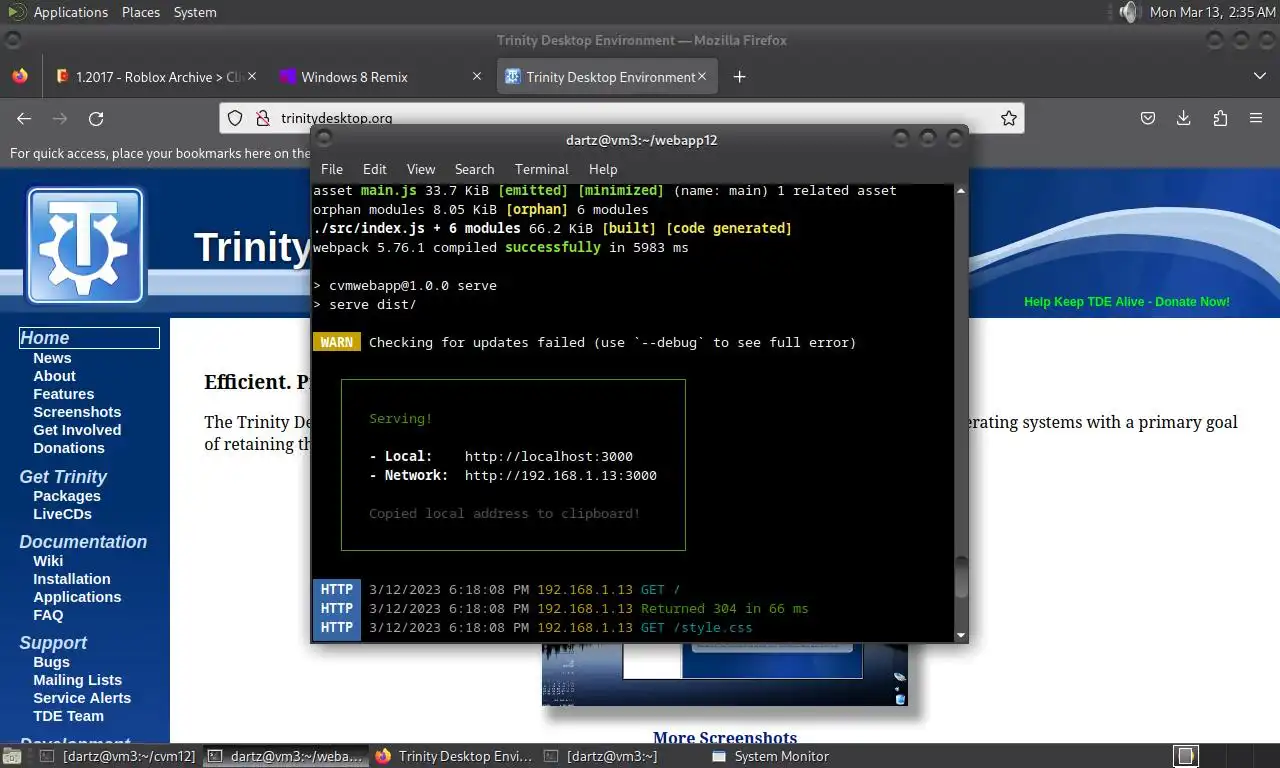Screen dimensions: 1280x768
Task: Switch to System Monitor taskbar entry
Action: (770, 756)
